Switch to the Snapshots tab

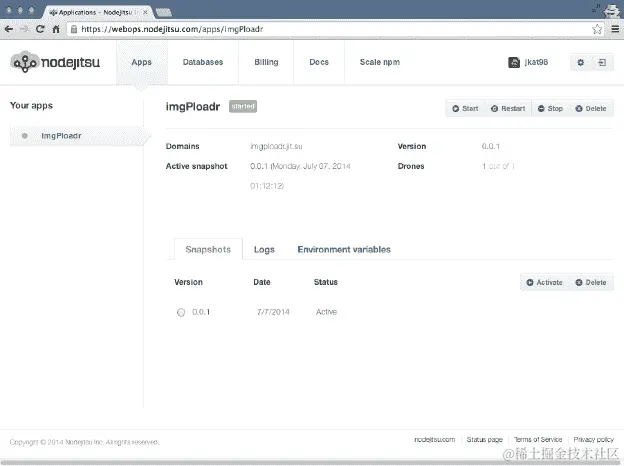pyautogui.click(x=208, y=250)
